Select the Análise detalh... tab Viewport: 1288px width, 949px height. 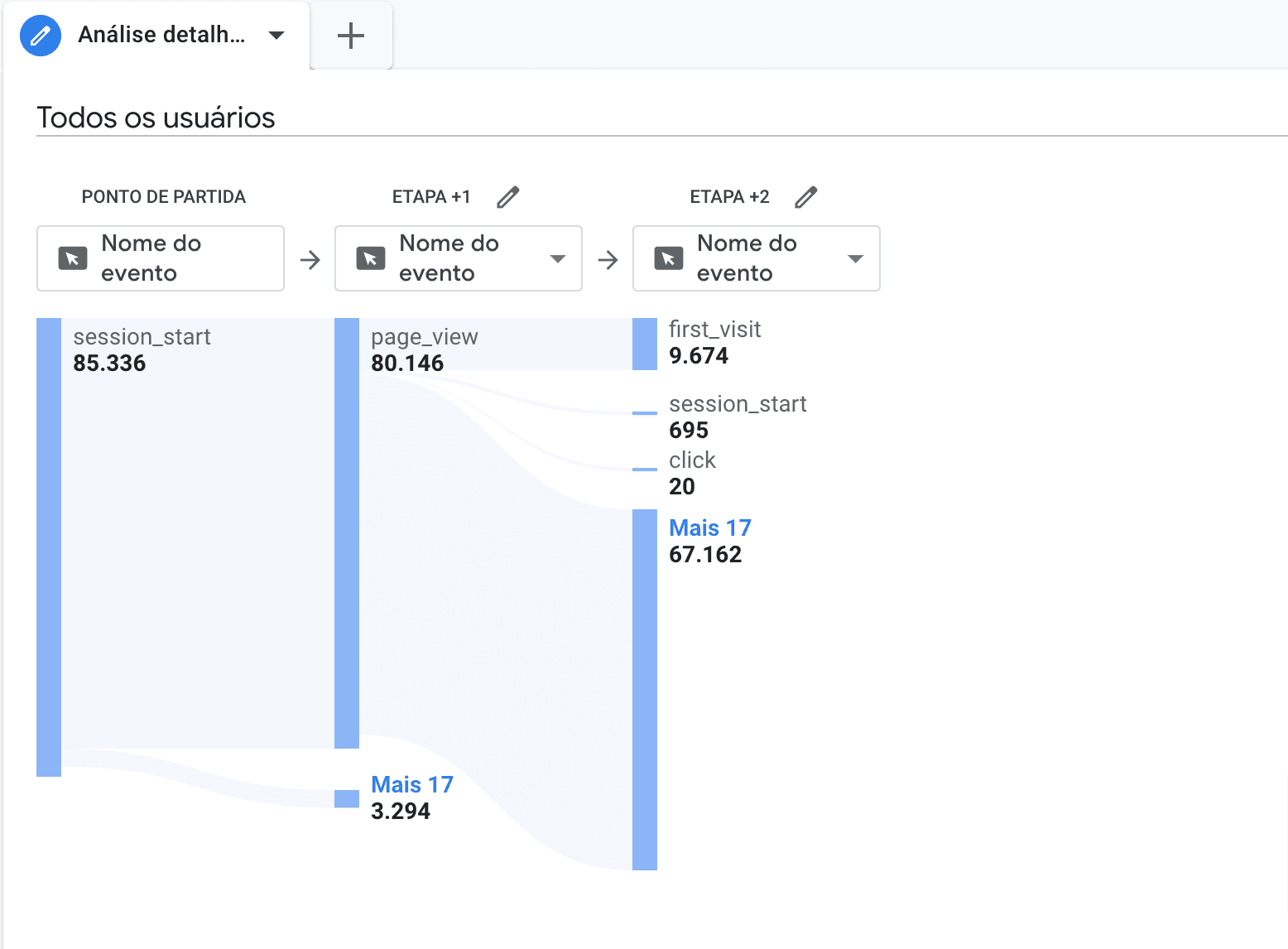[x=161, y=36]
